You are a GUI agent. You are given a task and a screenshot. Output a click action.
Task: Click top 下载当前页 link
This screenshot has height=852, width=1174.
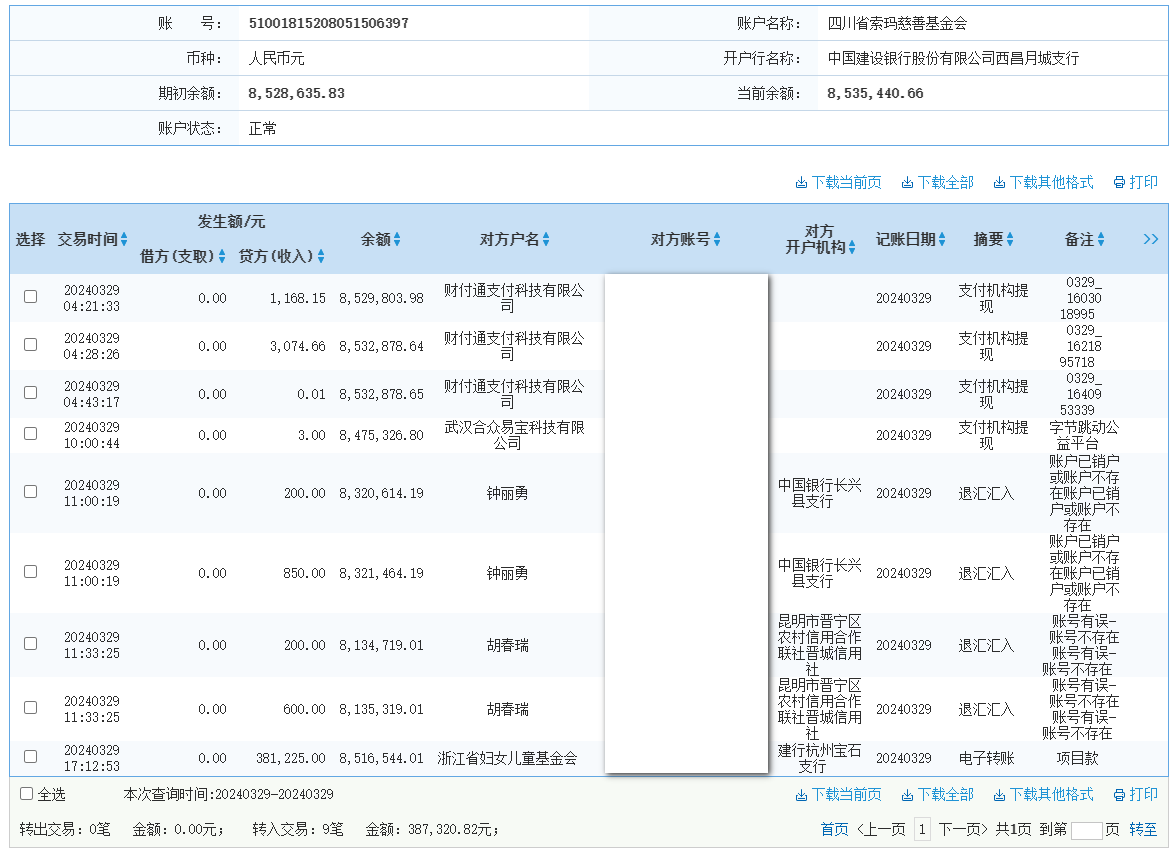(838, 183)
